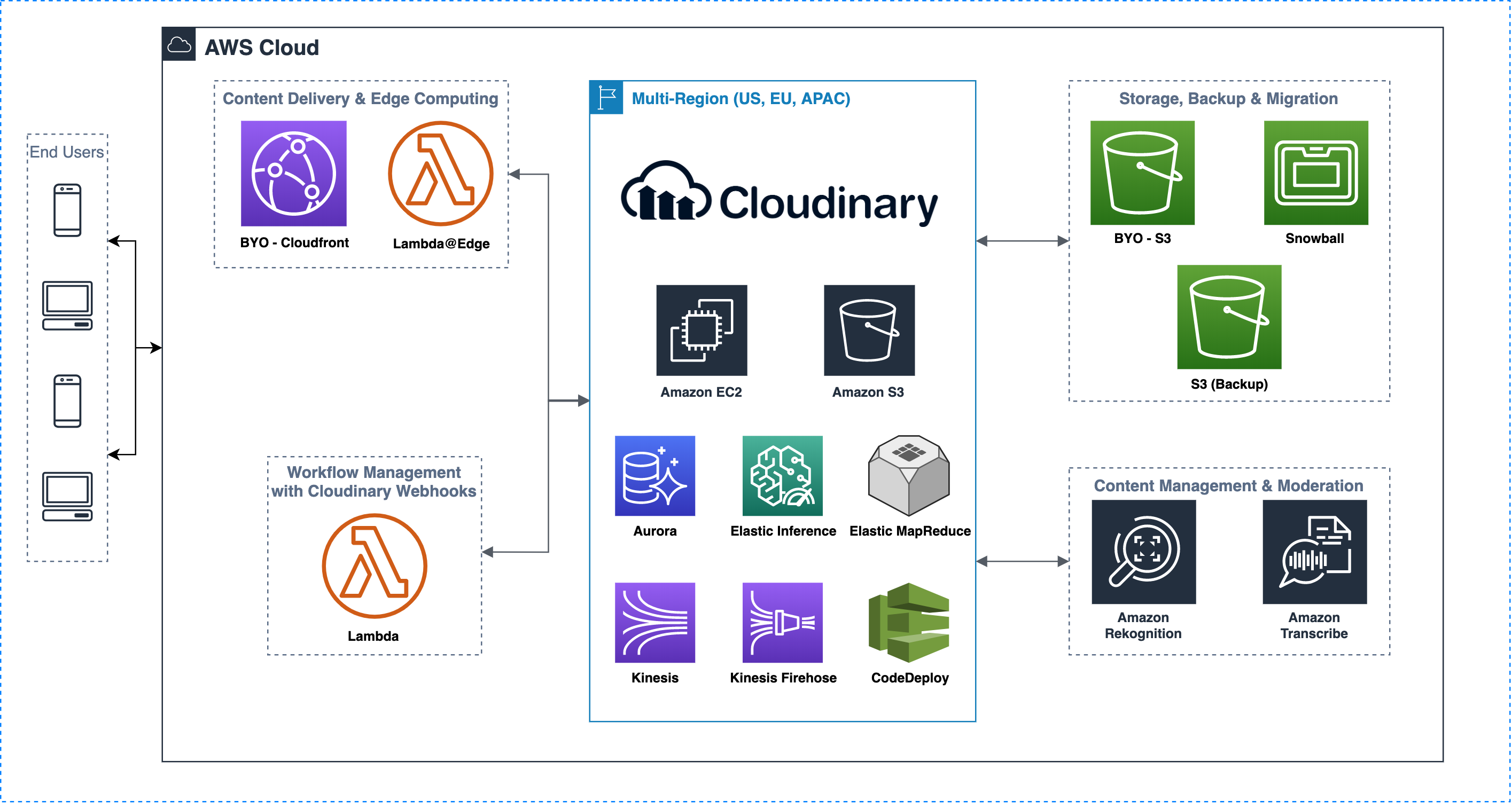Viewport: 1512px width, 809px height.
Task: Click the Kinesis icon
Action: (655, 623)
